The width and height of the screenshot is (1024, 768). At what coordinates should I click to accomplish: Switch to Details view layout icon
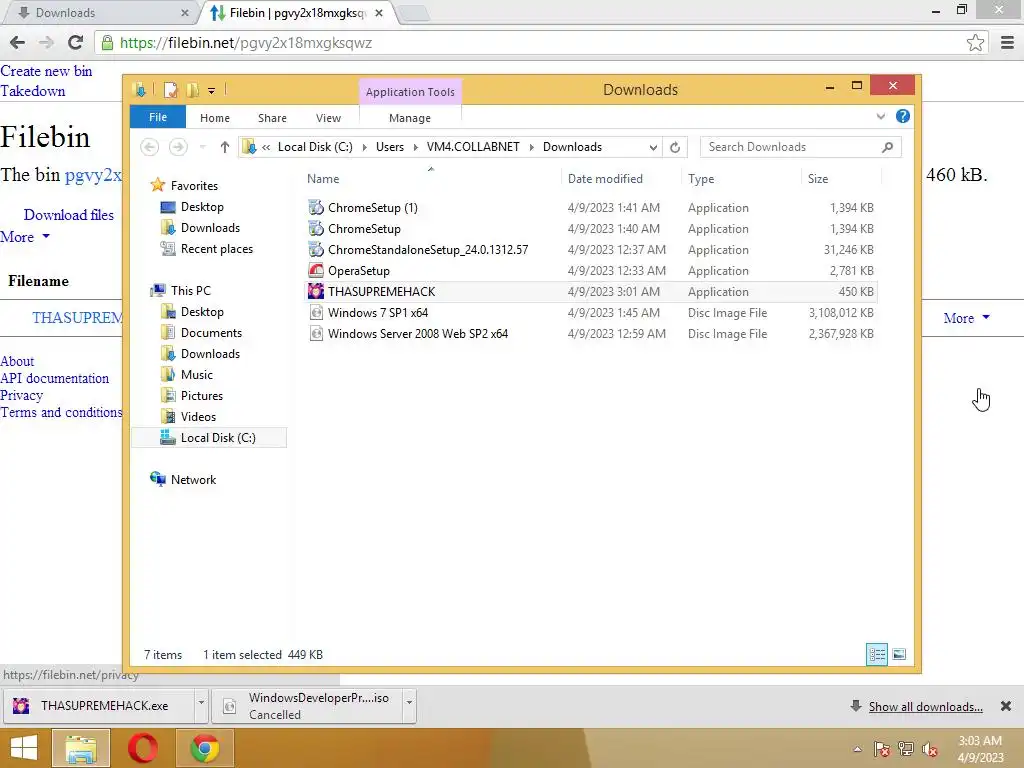click(876, 654)
